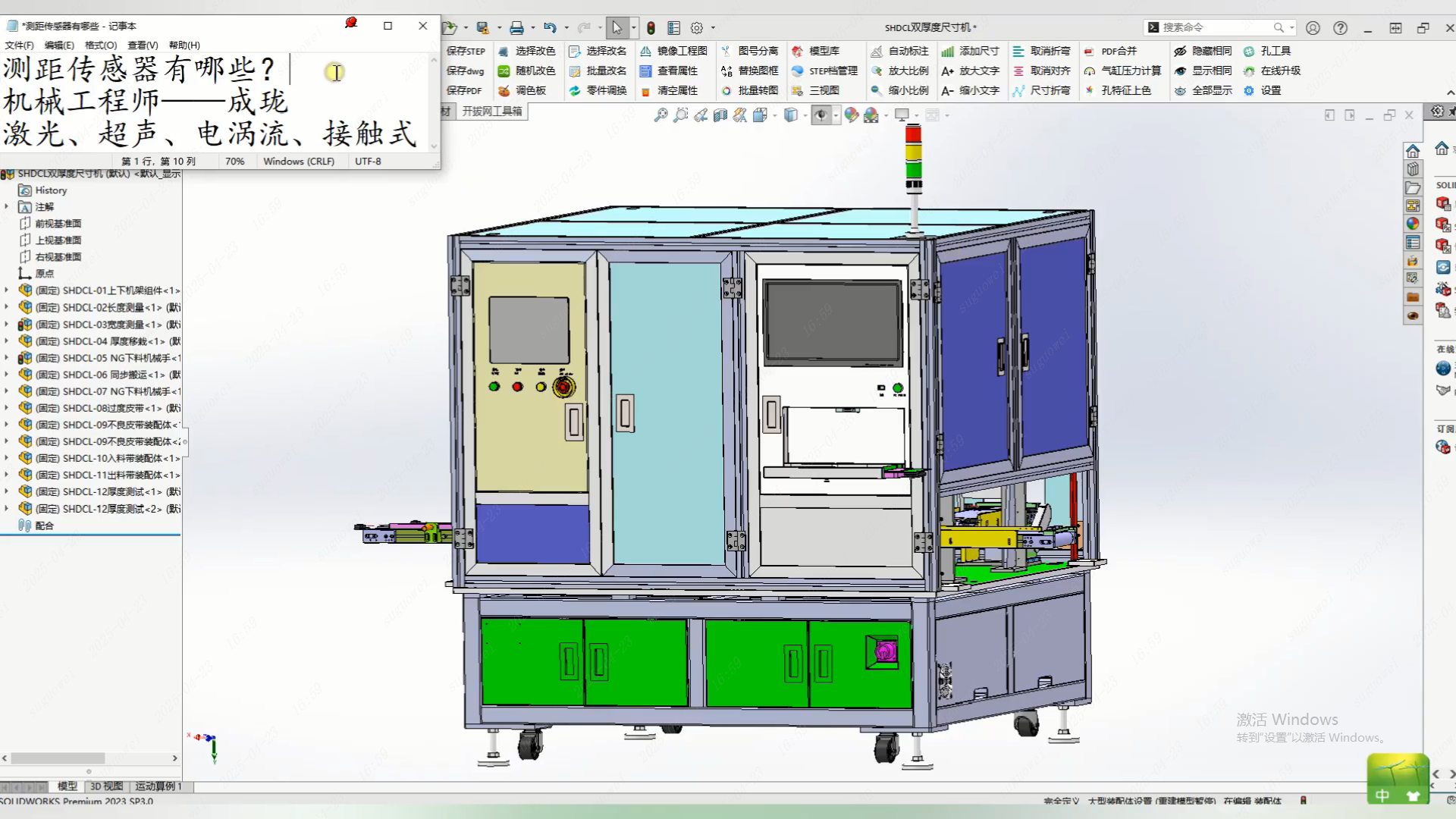Open Notepad's 编辑(E) menu
This screenshot has width=1456, height=819.
(59, 45)
